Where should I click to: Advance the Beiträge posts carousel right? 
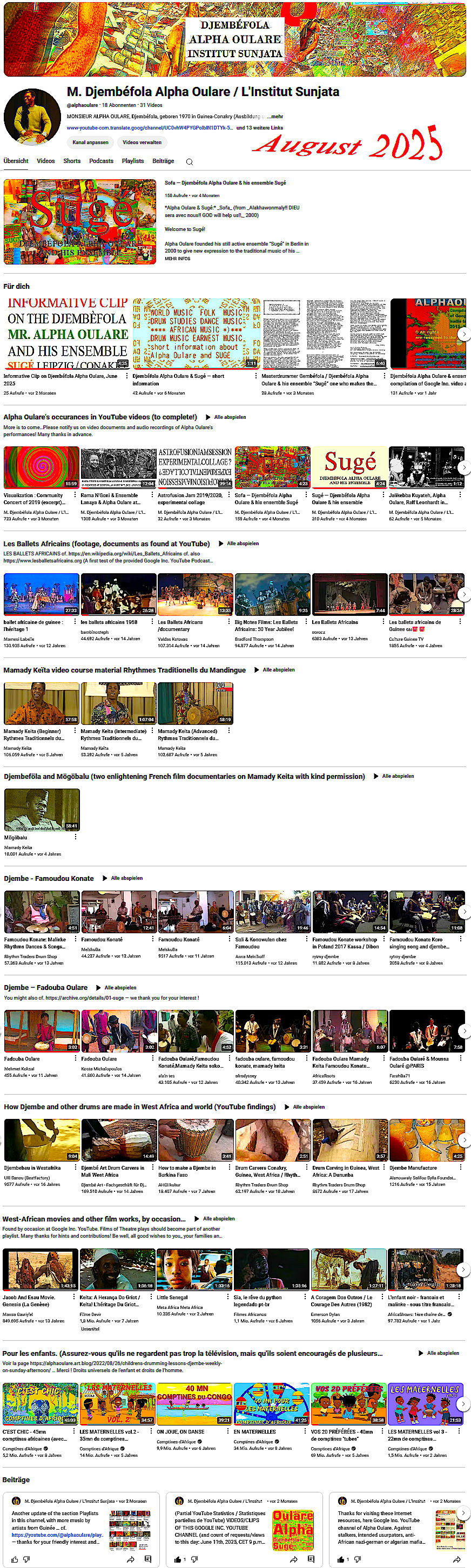(463, 1512)
